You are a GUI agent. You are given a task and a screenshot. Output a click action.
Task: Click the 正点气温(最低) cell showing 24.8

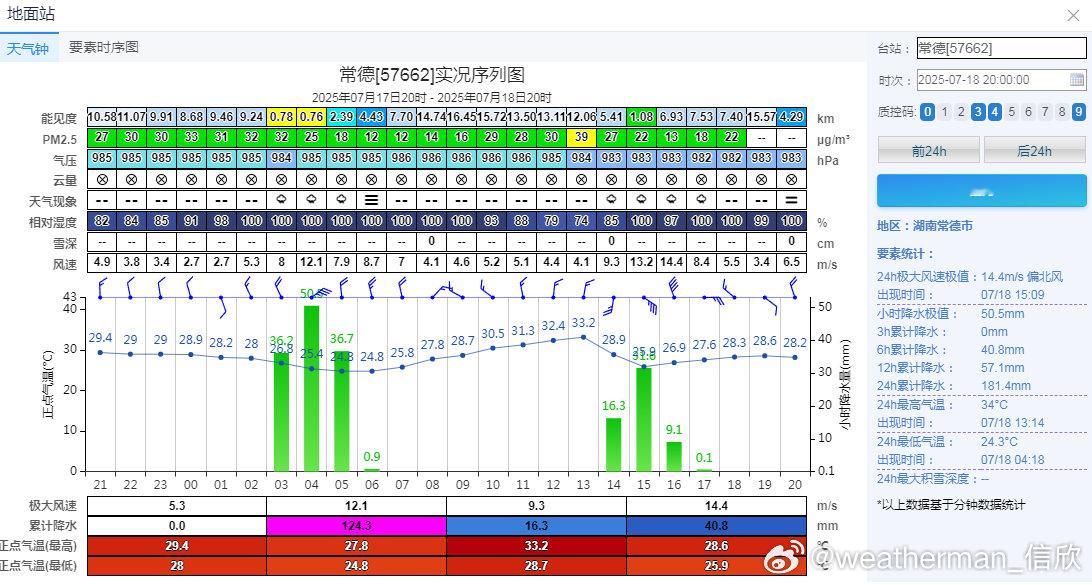pos(357,566)
